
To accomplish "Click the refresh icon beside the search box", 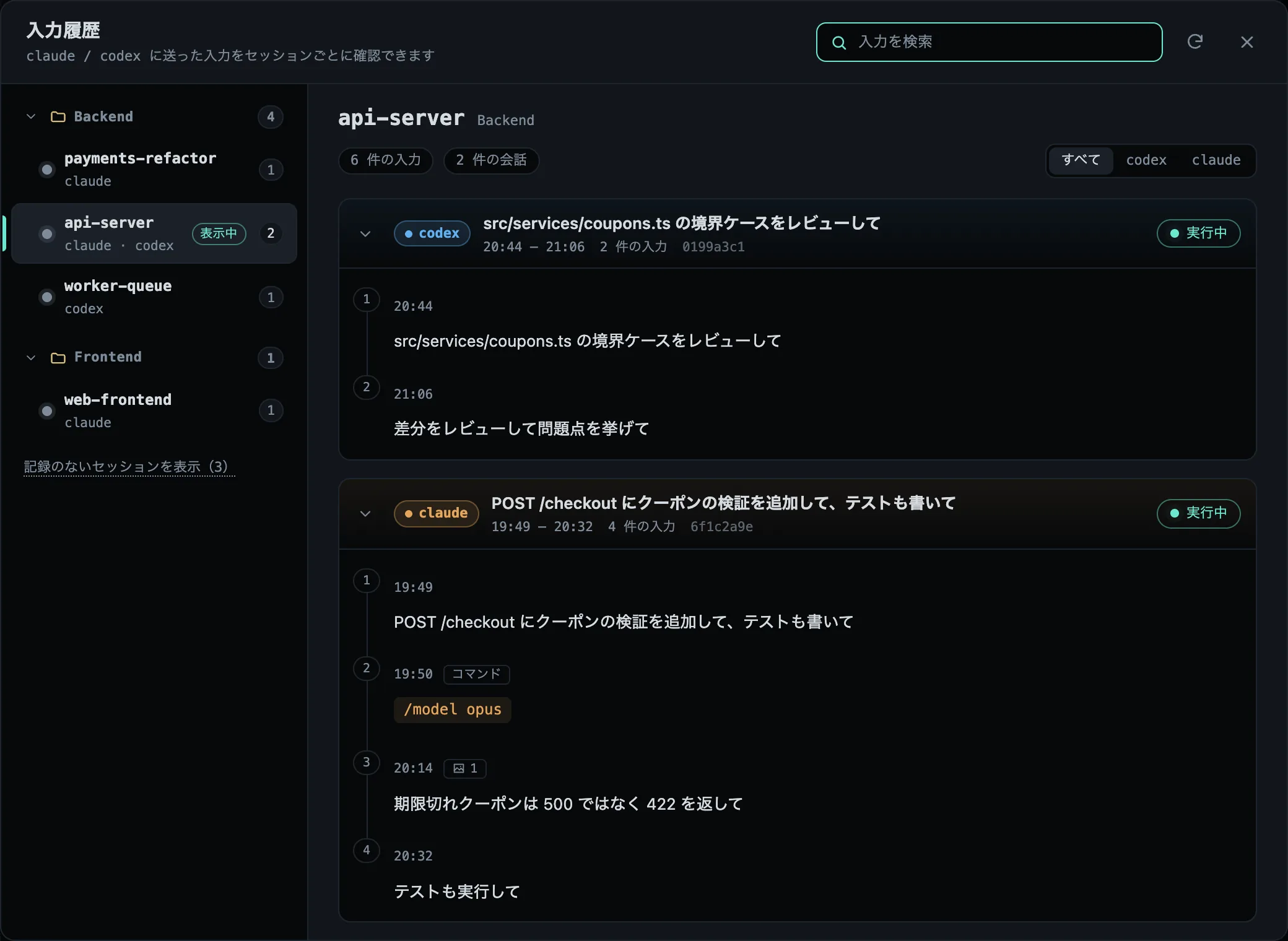I will [x=1194, y=41].
